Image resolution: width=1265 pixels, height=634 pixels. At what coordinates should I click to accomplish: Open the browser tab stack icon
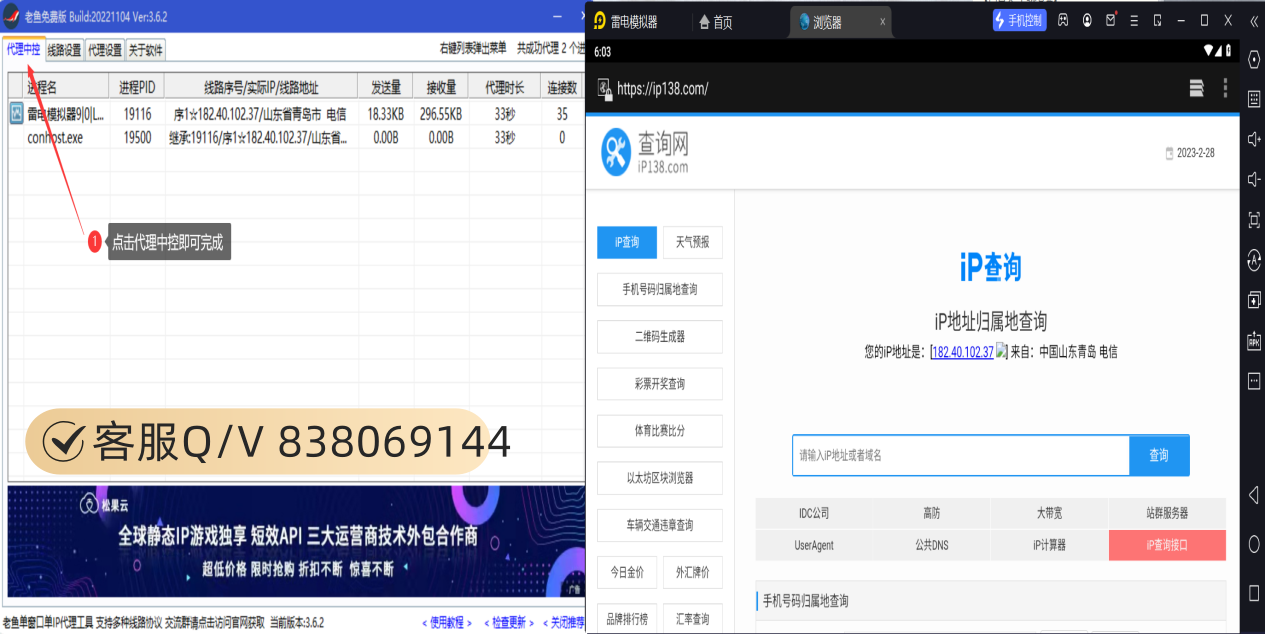(x=1196, y=88)
